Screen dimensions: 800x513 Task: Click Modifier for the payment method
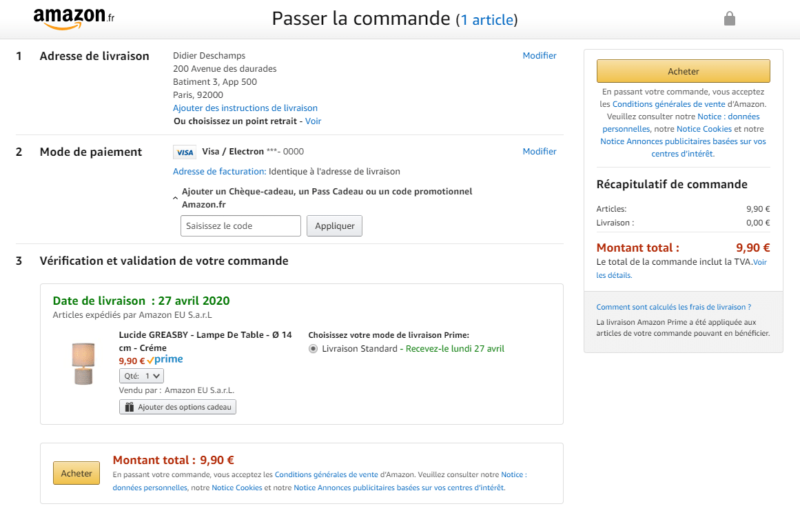(539, 152)
